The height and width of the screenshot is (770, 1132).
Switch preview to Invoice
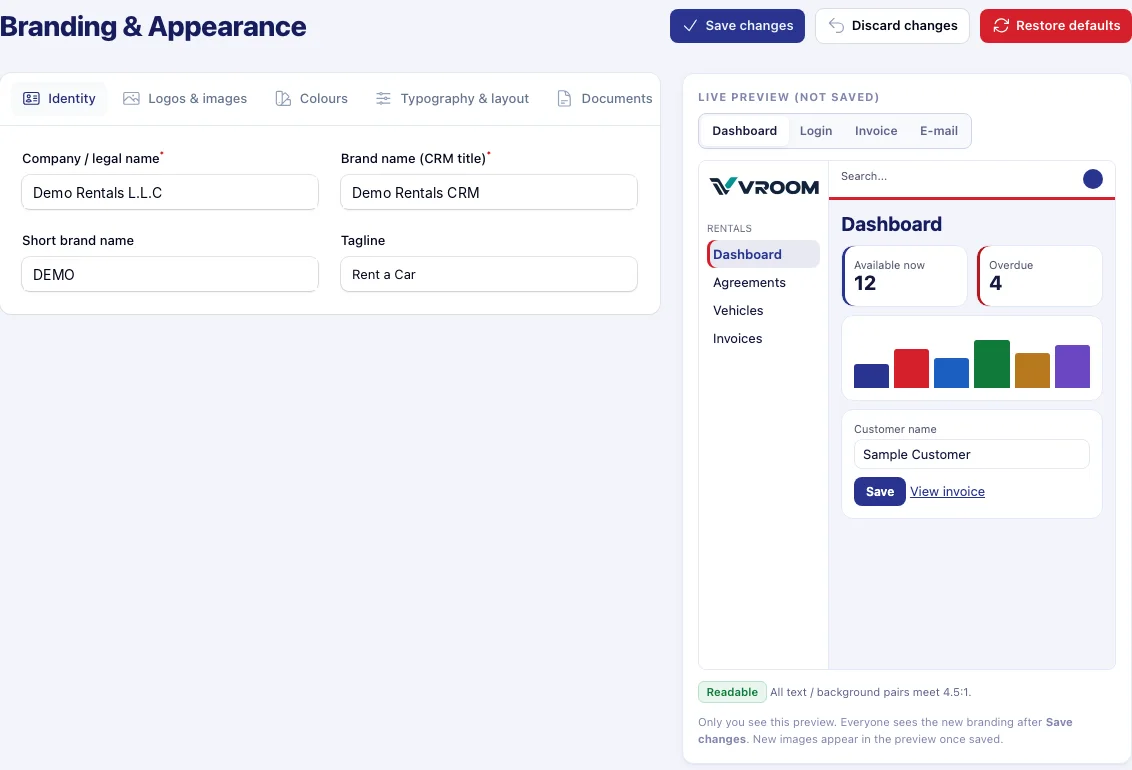tap(876, 131)
